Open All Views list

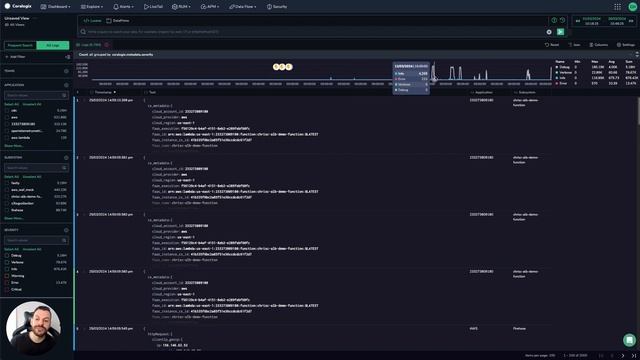(15, 25)
